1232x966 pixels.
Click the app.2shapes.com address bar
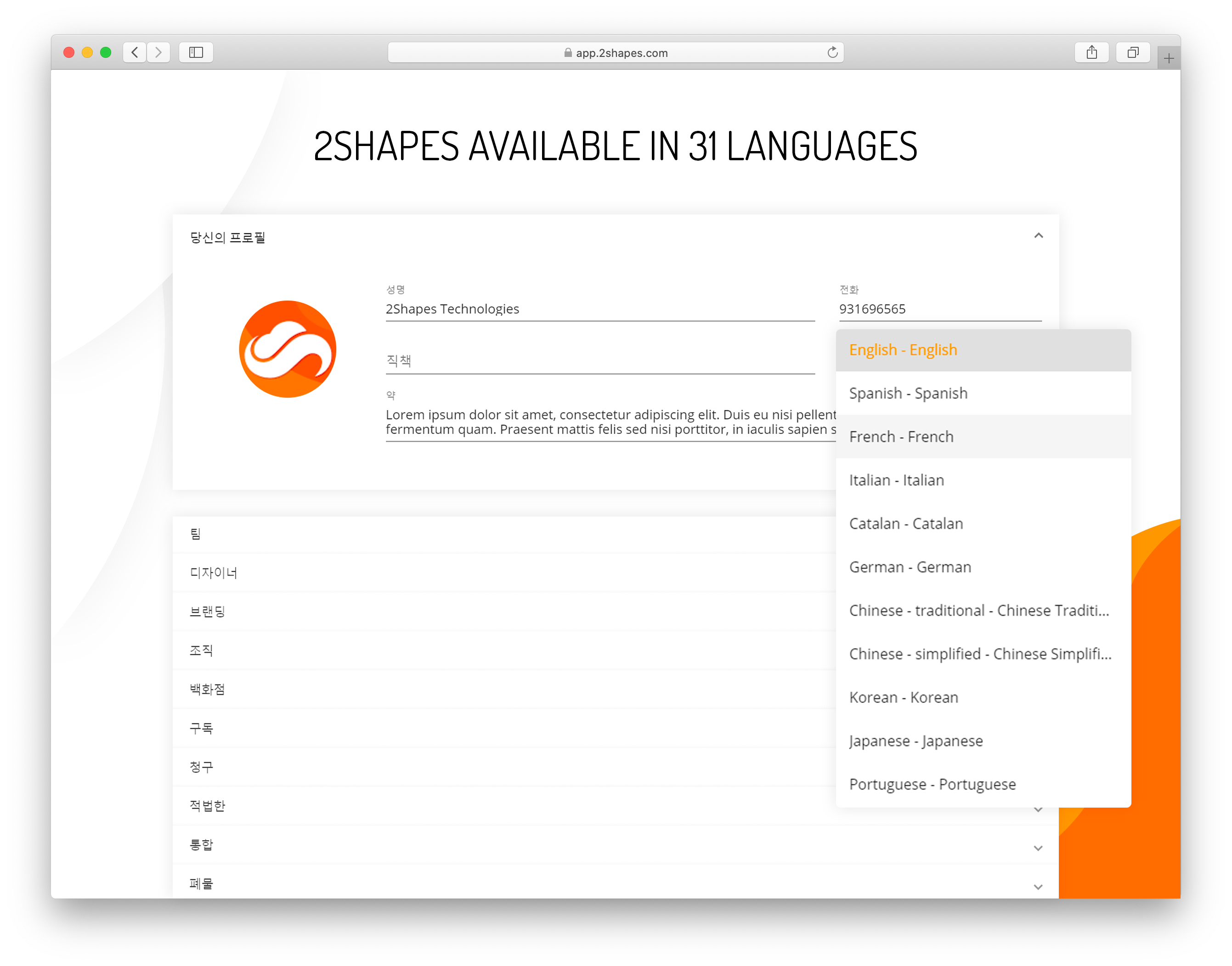pyautogui.click(x=616, y=53)
